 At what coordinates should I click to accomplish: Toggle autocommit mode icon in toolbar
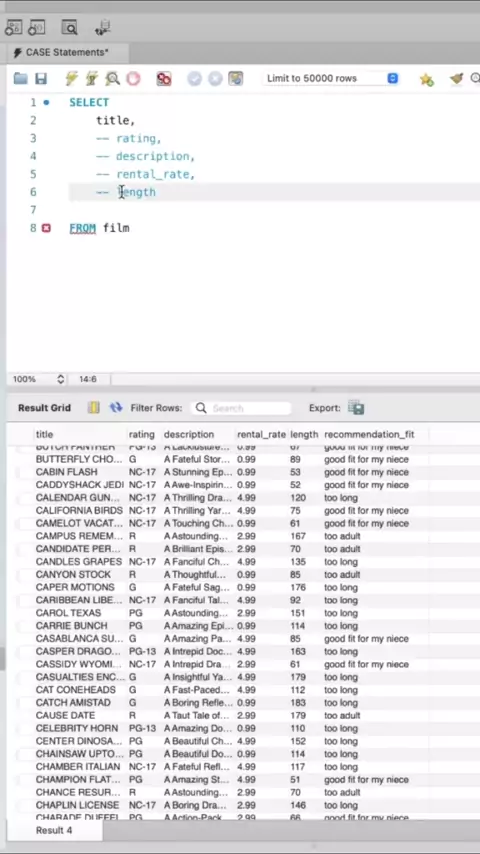click(x=235, y=78)
